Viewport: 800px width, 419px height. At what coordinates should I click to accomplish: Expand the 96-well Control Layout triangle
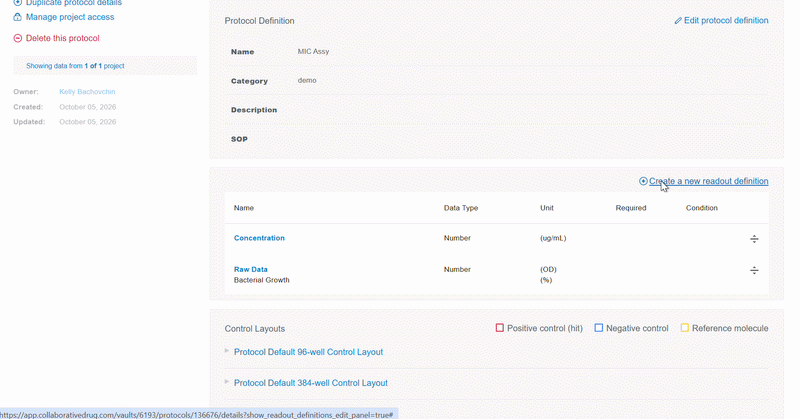(x=227, y=351)
